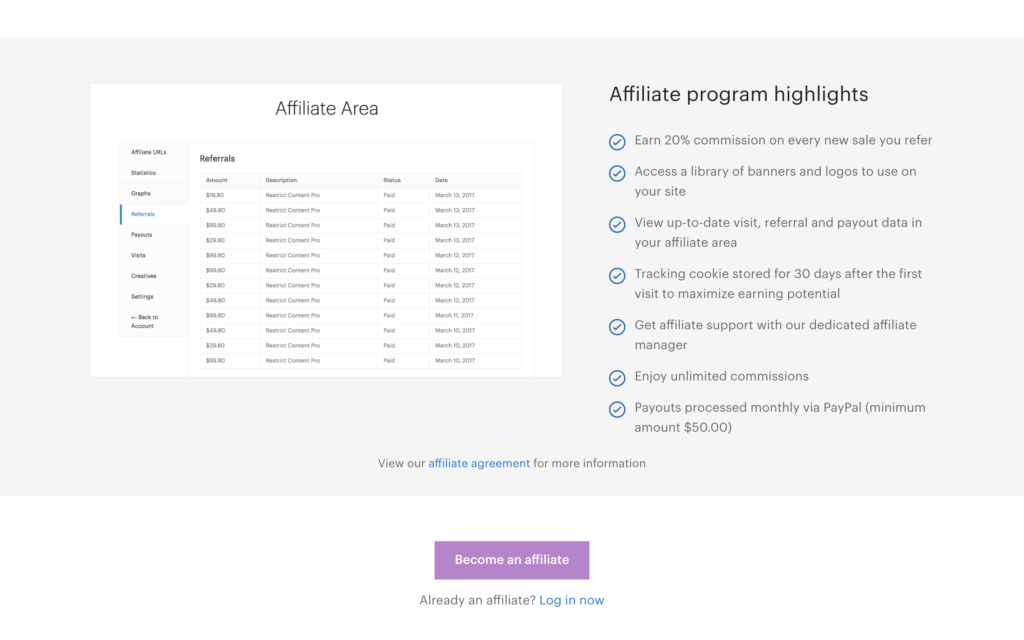Open the Payouts sidebar tab
This screenshot has width=1024, height=640.
click(x=142, y=235)
